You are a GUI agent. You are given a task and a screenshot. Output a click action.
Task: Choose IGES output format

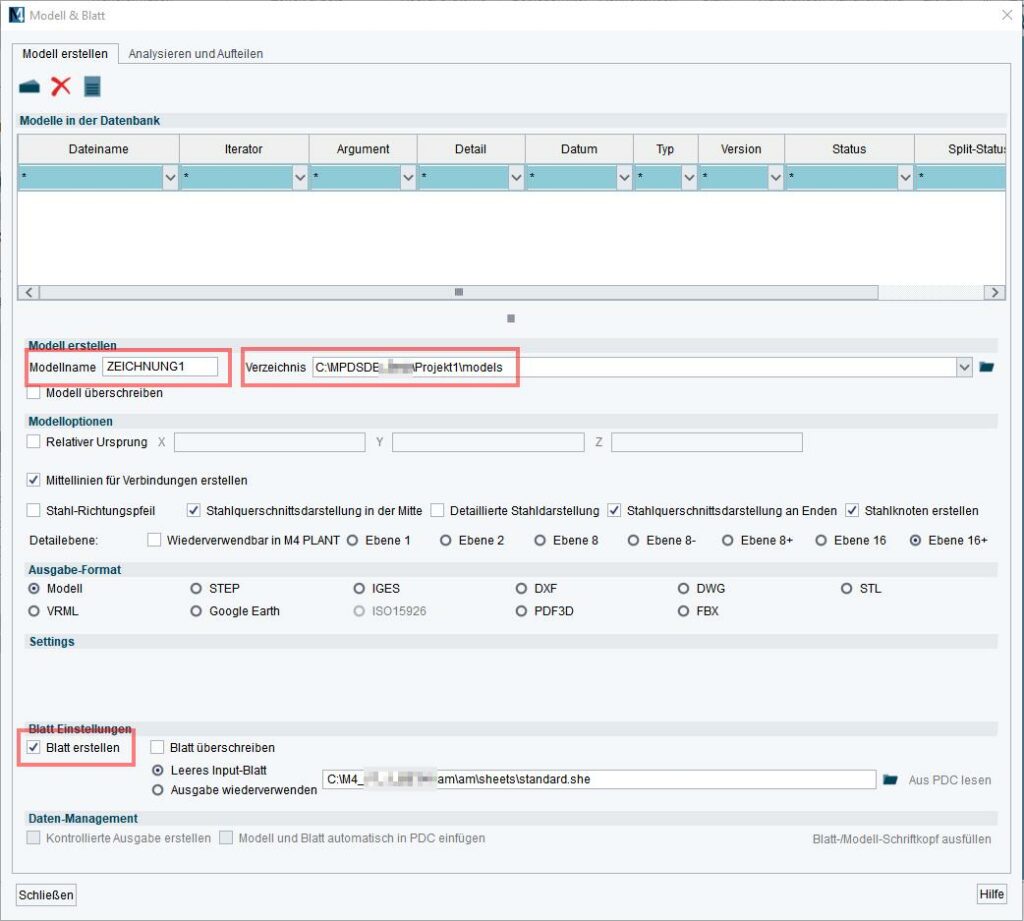[359, 589]
